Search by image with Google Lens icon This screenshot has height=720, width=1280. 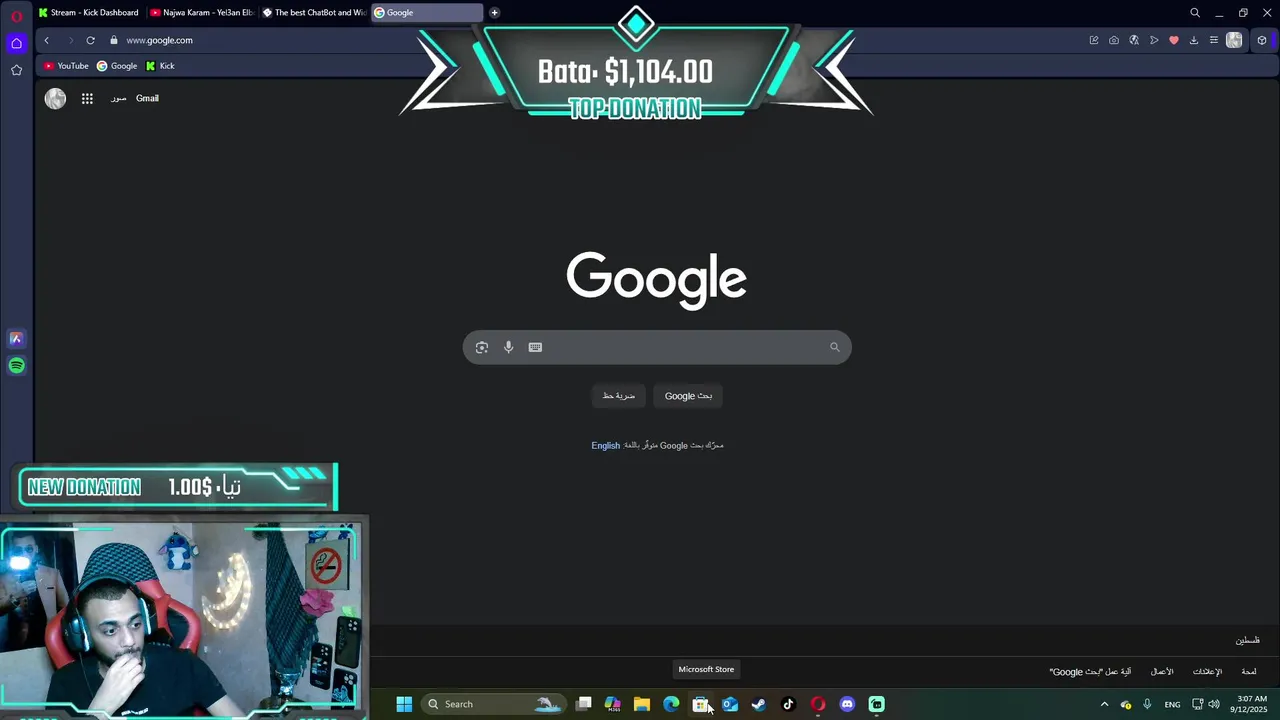[x=482, y=347]
